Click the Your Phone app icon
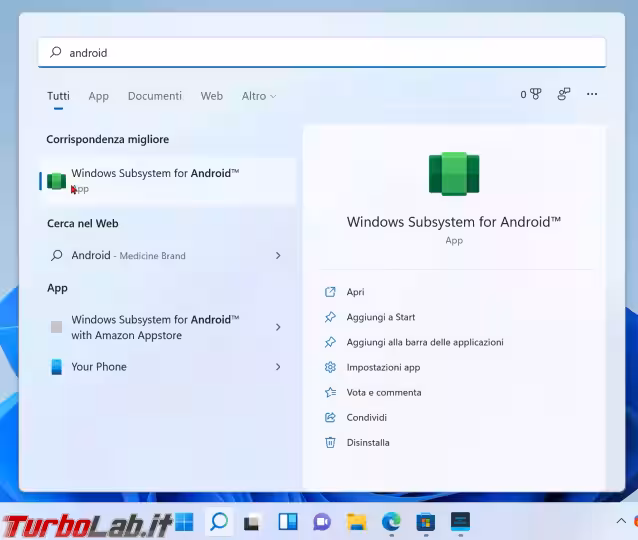The height and width of the screenshot is (540, 638). [57, 367]
